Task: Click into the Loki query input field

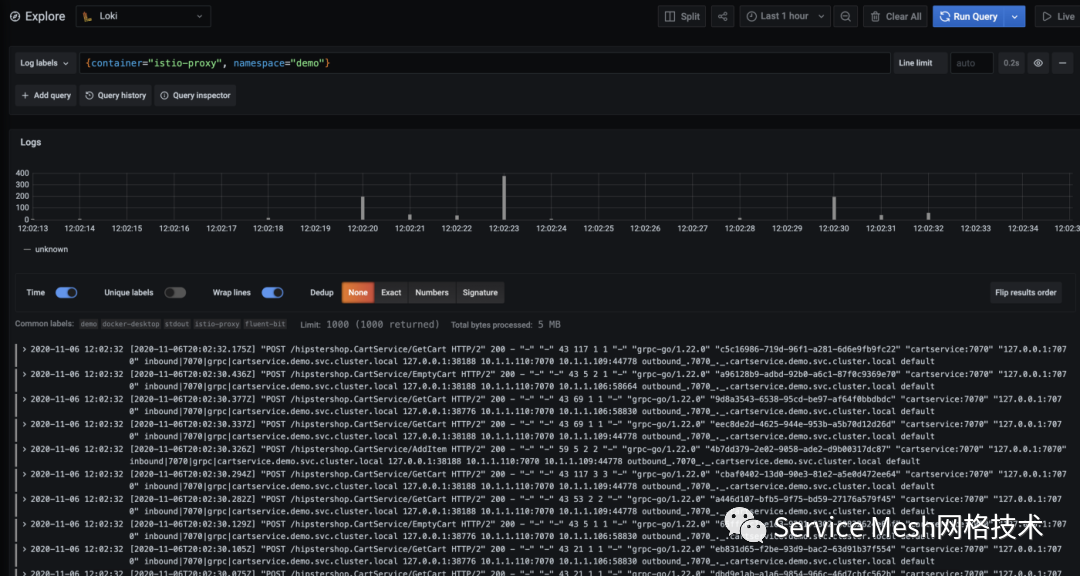Action: (x=485, y=63)
